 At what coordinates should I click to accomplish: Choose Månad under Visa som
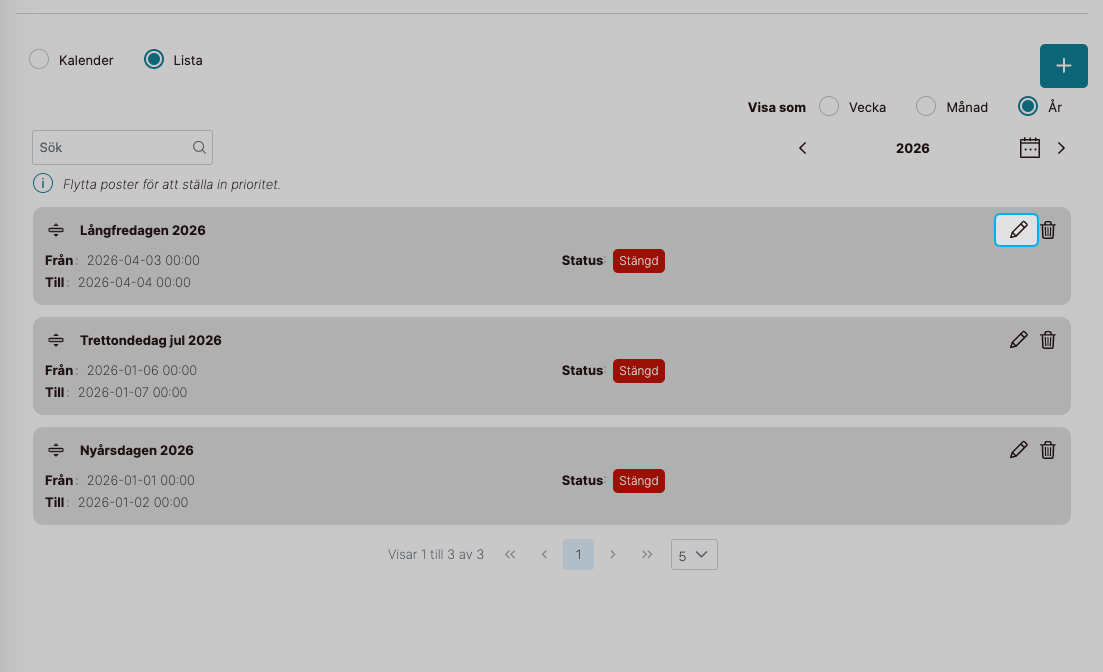coord(926,107)
